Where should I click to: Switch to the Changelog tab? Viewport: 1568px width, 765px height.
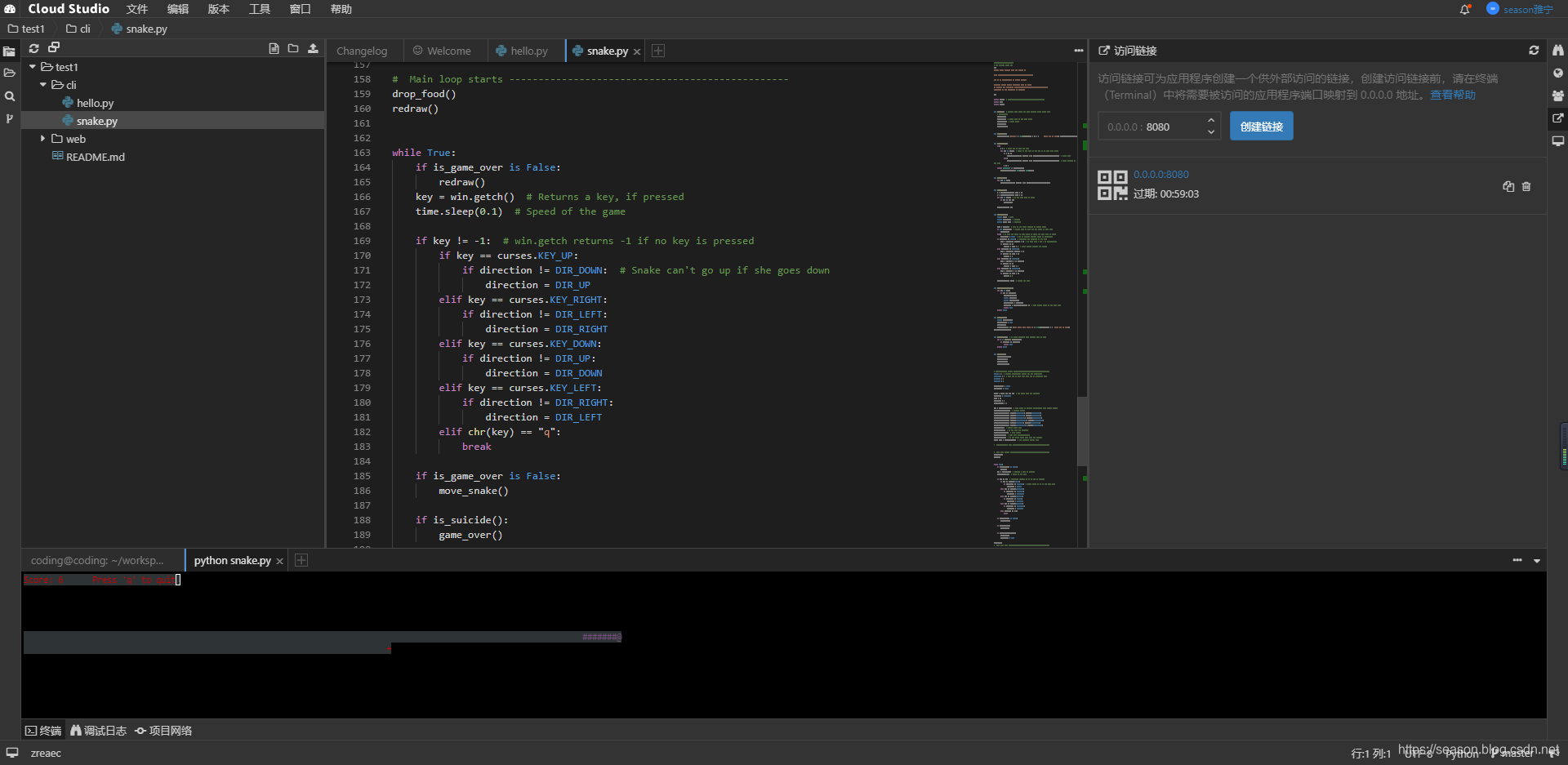coord(362,51)
